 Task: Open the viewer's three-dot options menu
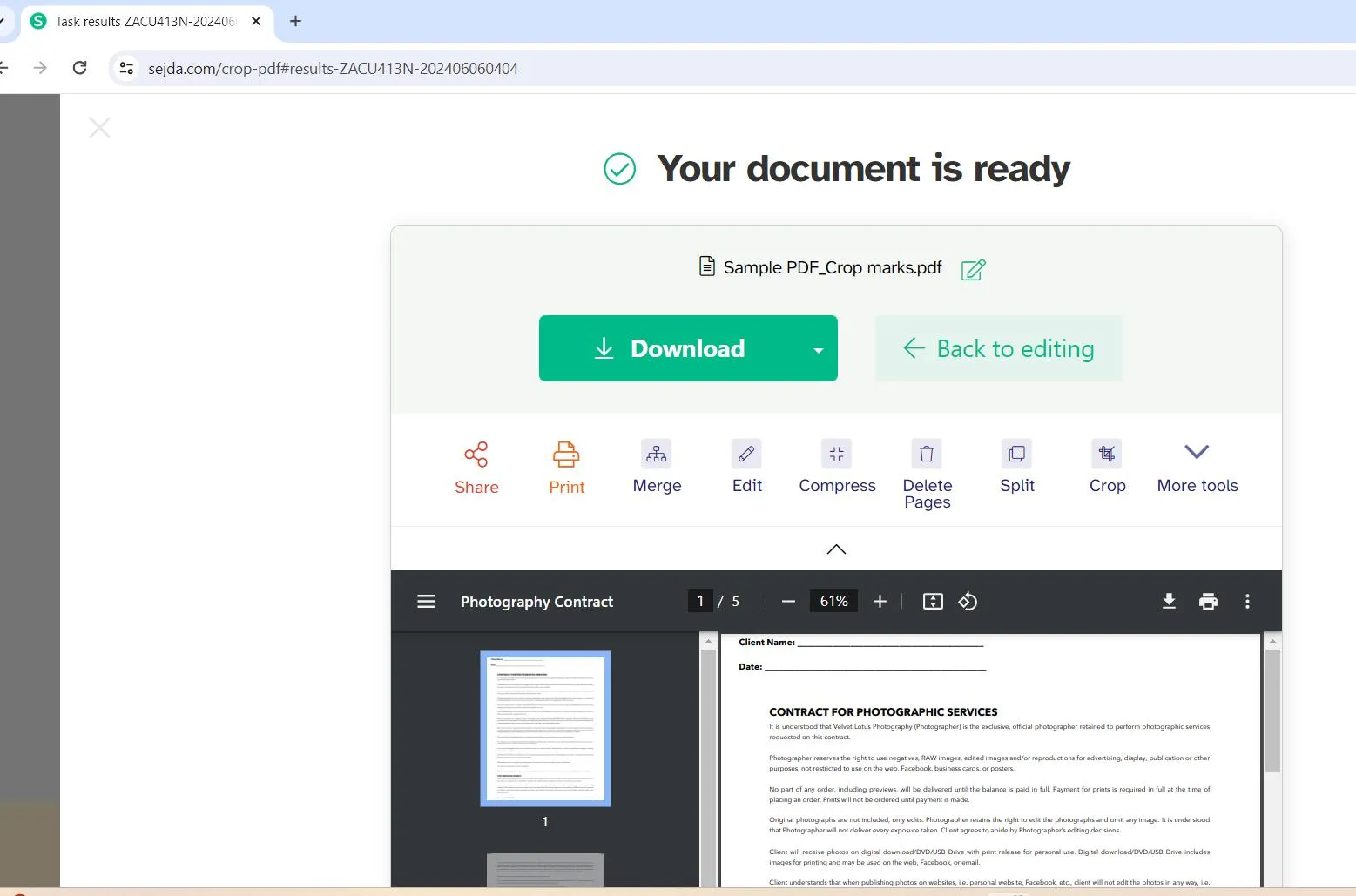[x=1247, y=601]
